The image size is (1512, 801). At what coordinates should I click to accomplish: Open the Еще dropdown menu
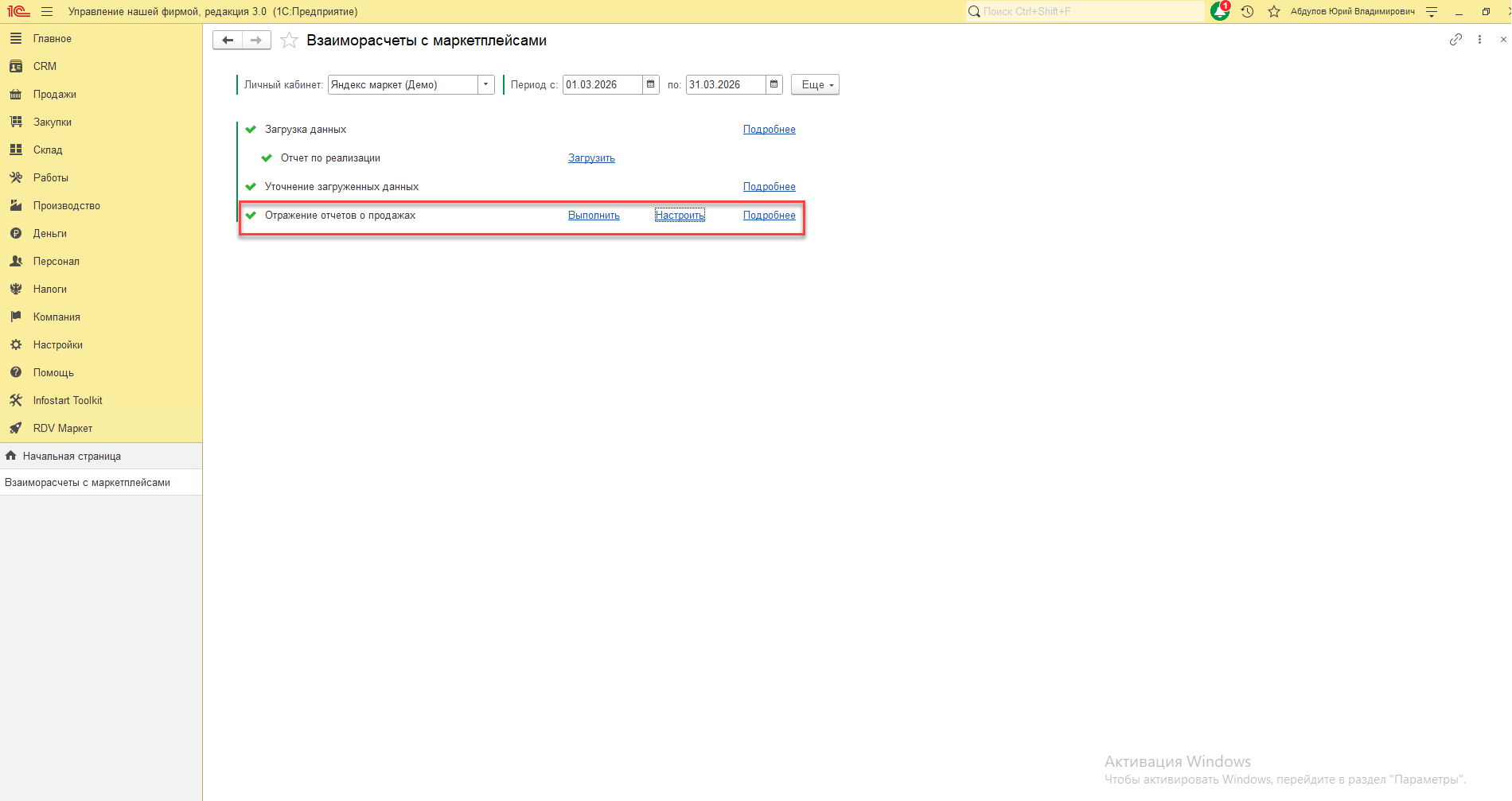815,84
